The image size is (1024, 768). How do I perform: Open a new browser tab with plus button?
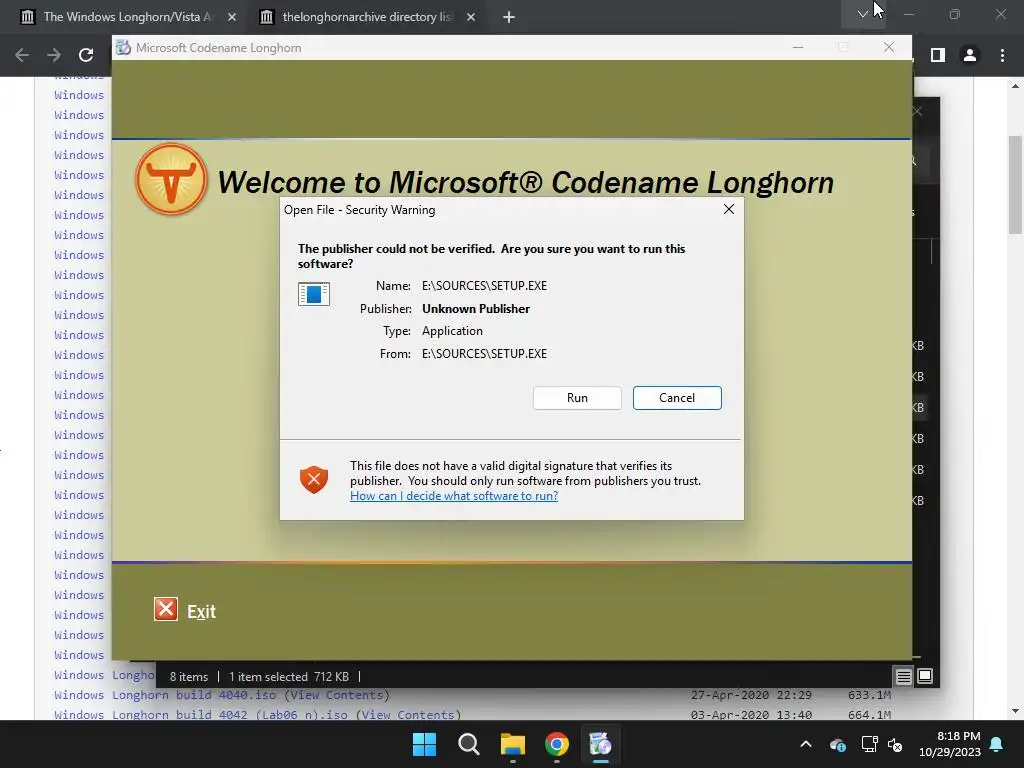509,17
